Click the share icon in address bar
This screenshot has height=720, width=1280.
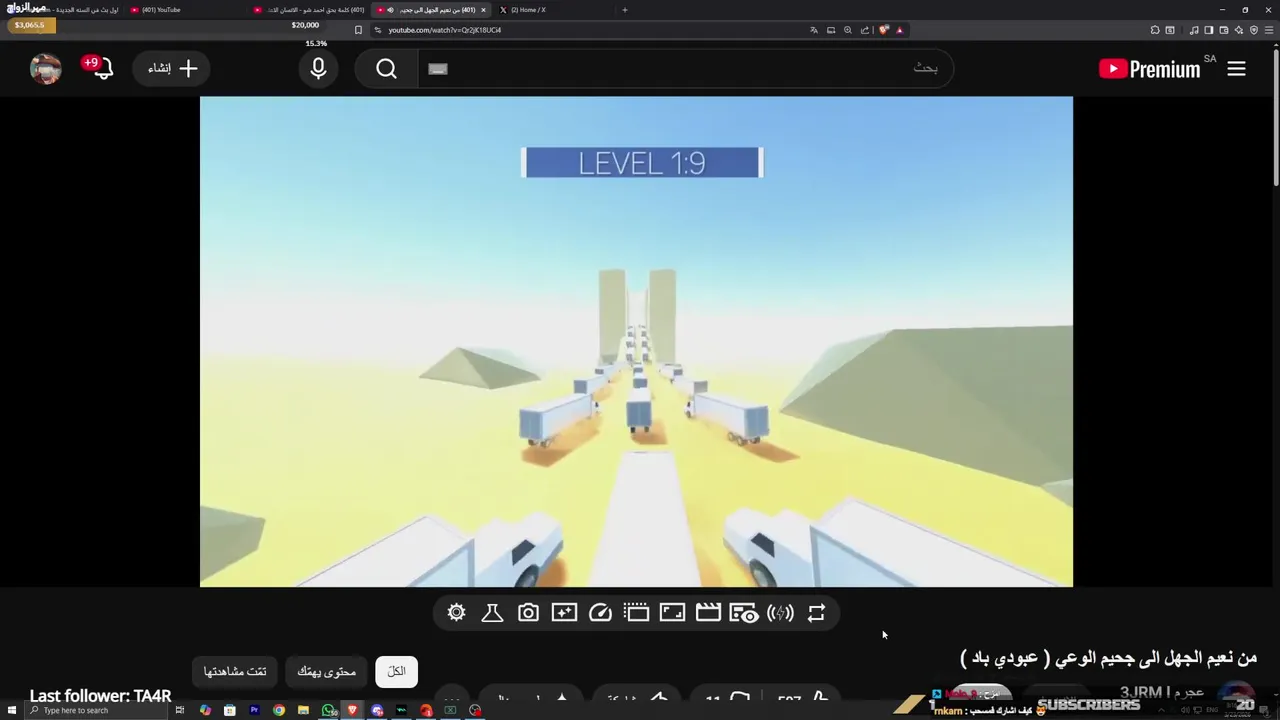click(865, 30)
